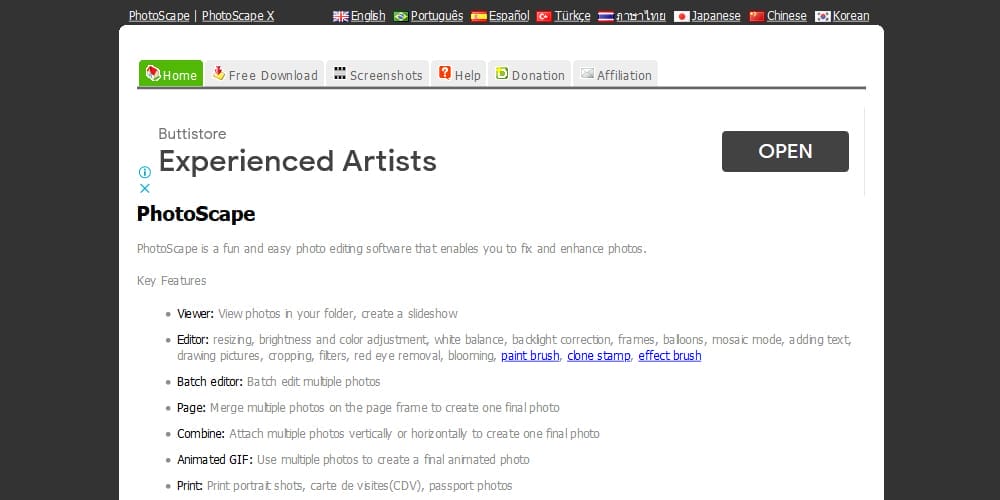Screen dimensions: 1000x500
Task: Click the Key Features text
Action: [172, 281]
